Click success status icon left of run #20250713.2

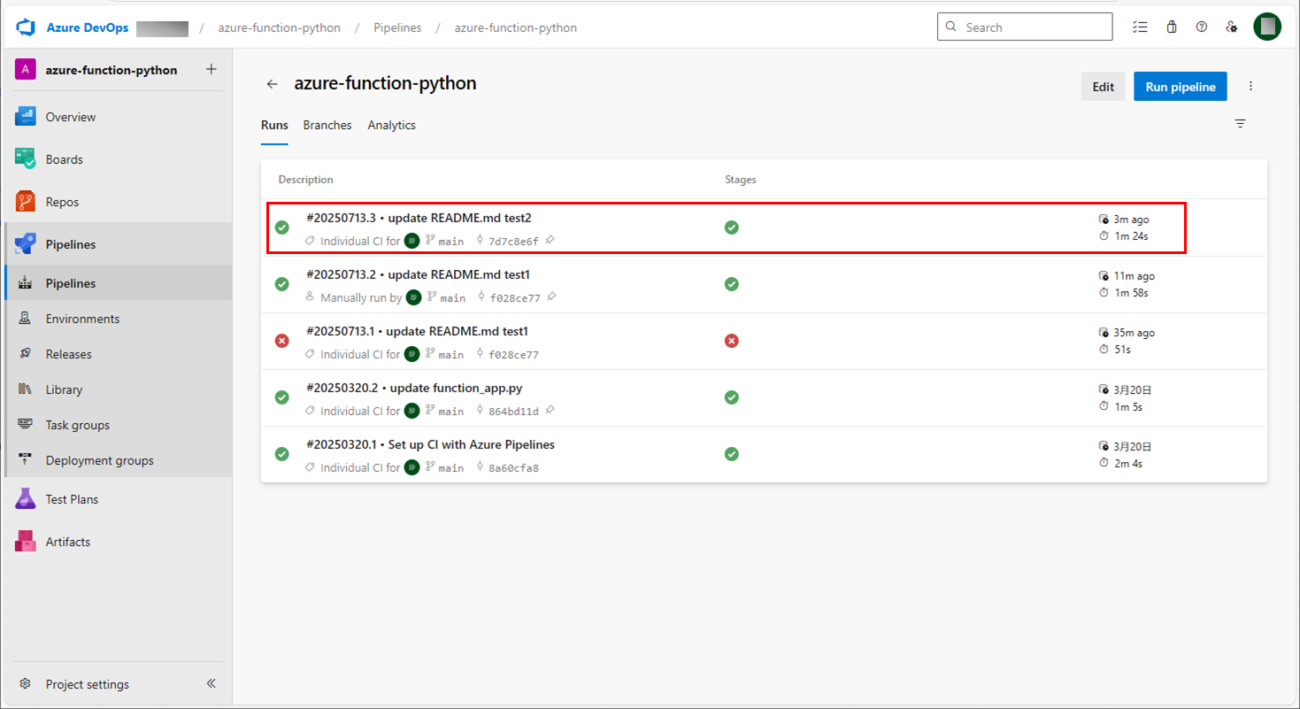[x=282, y=284]
